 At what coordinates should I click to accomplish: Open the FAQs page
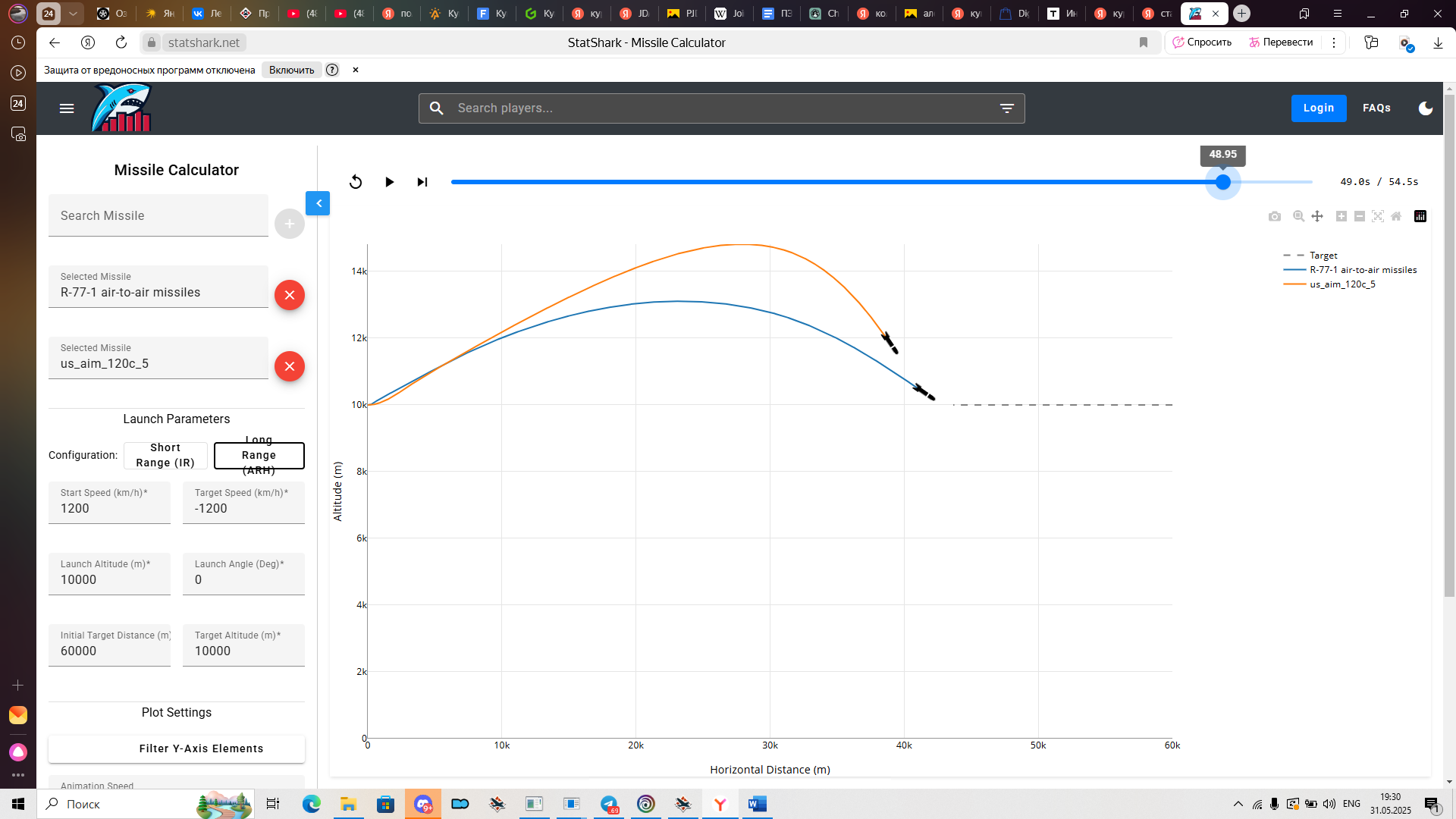[x=1376, y=108]
